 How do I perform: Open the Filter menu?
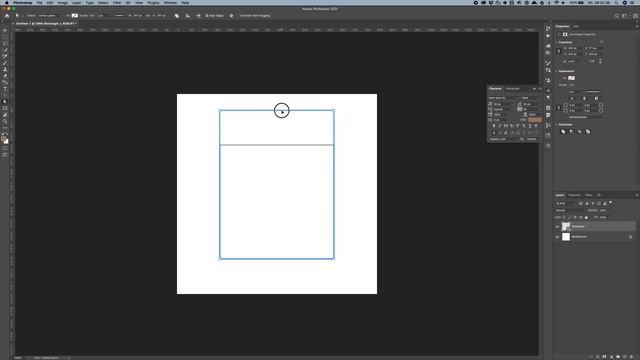pos(117,2)
